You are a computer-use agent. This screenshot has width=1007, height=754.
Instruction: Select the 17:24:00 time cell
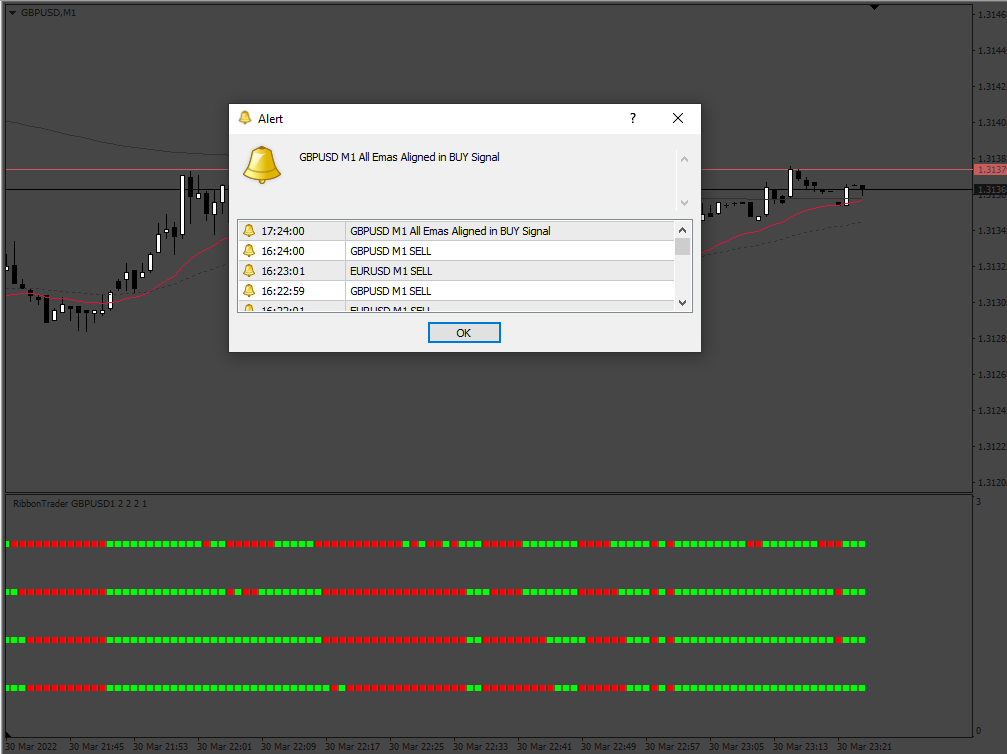[283, 231]
